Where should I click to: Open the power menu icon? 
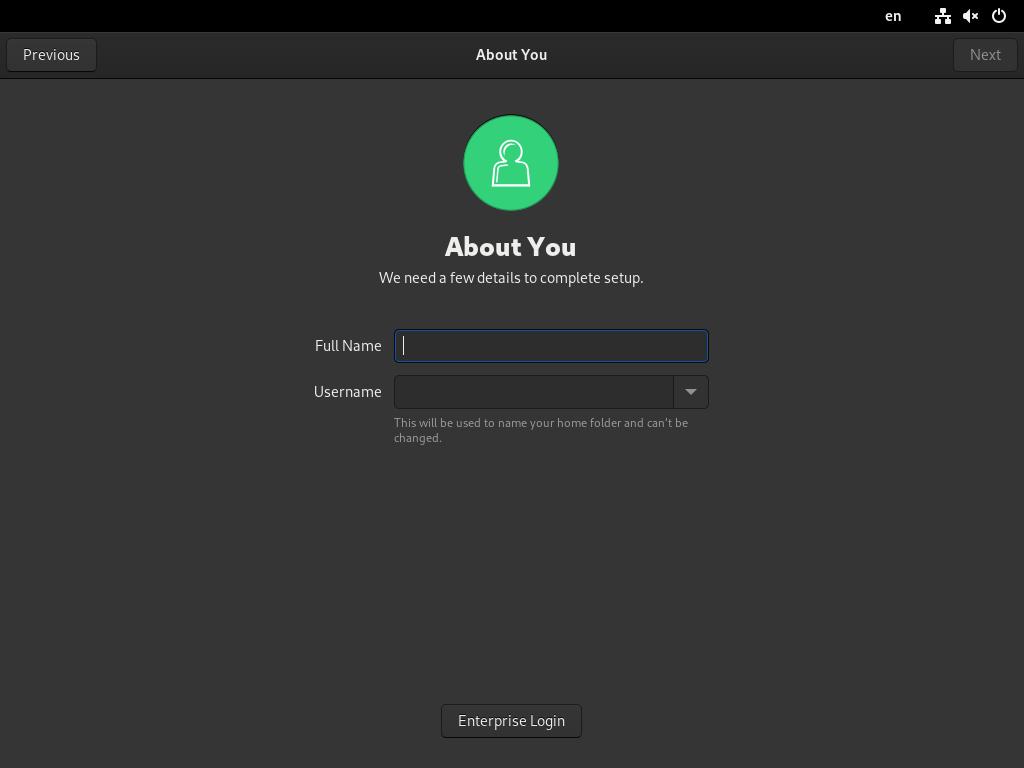tap(999, 16)
